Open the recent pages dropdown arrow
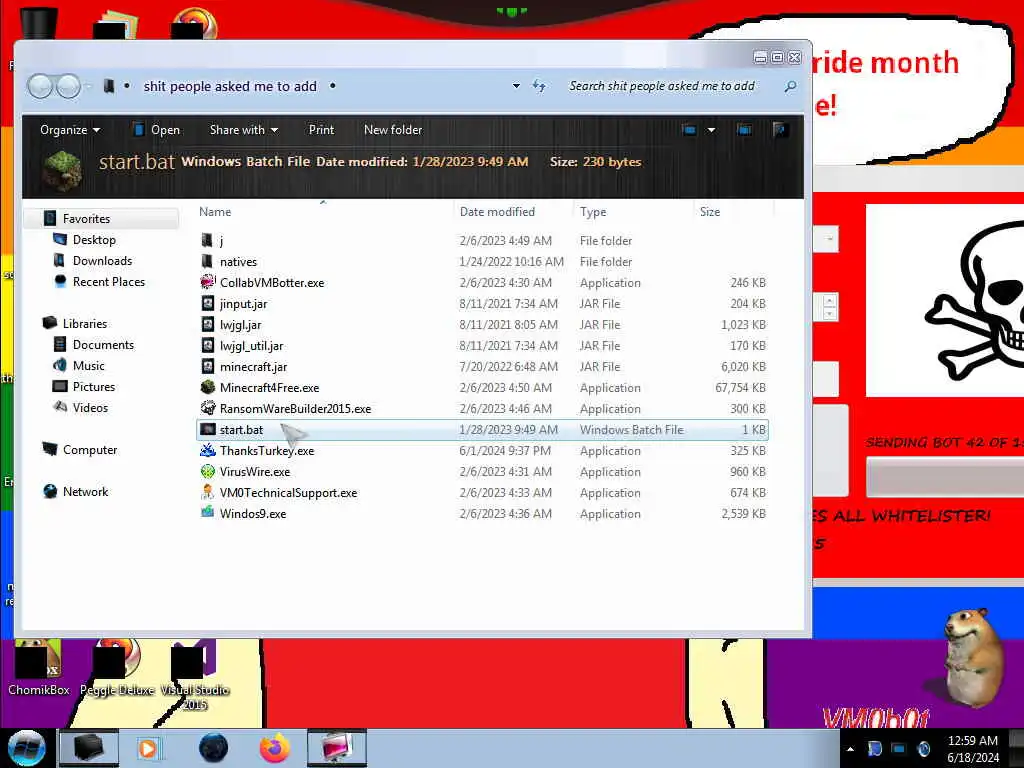 pos(88,86)
